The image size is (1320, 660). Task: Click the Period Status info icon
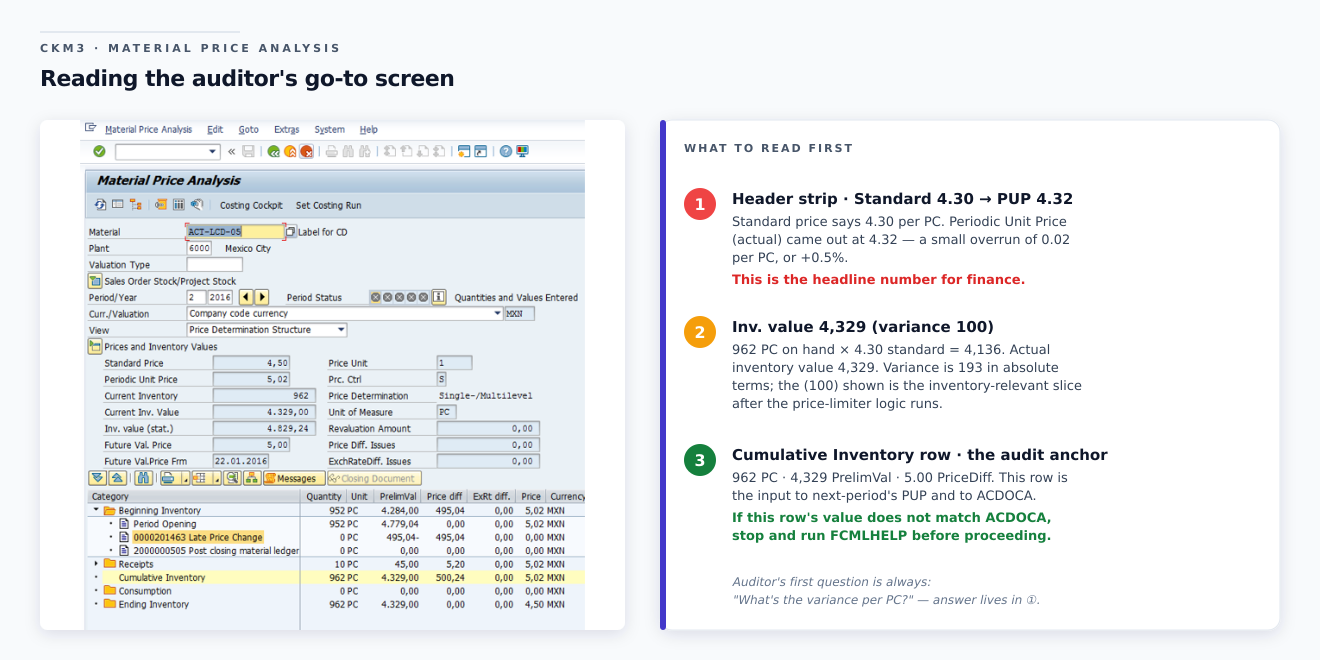(438, 297)
